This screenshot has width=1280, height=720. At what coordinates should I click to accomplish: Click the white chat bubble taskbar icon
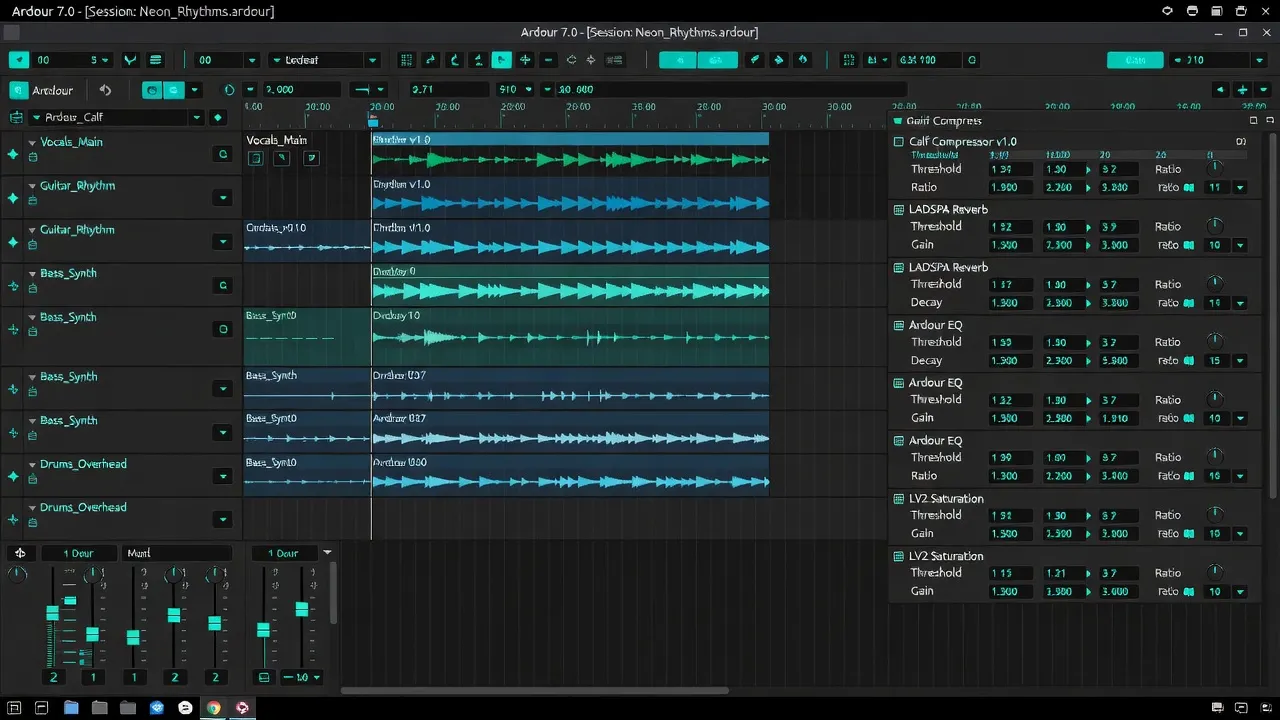tap(185, 707)
